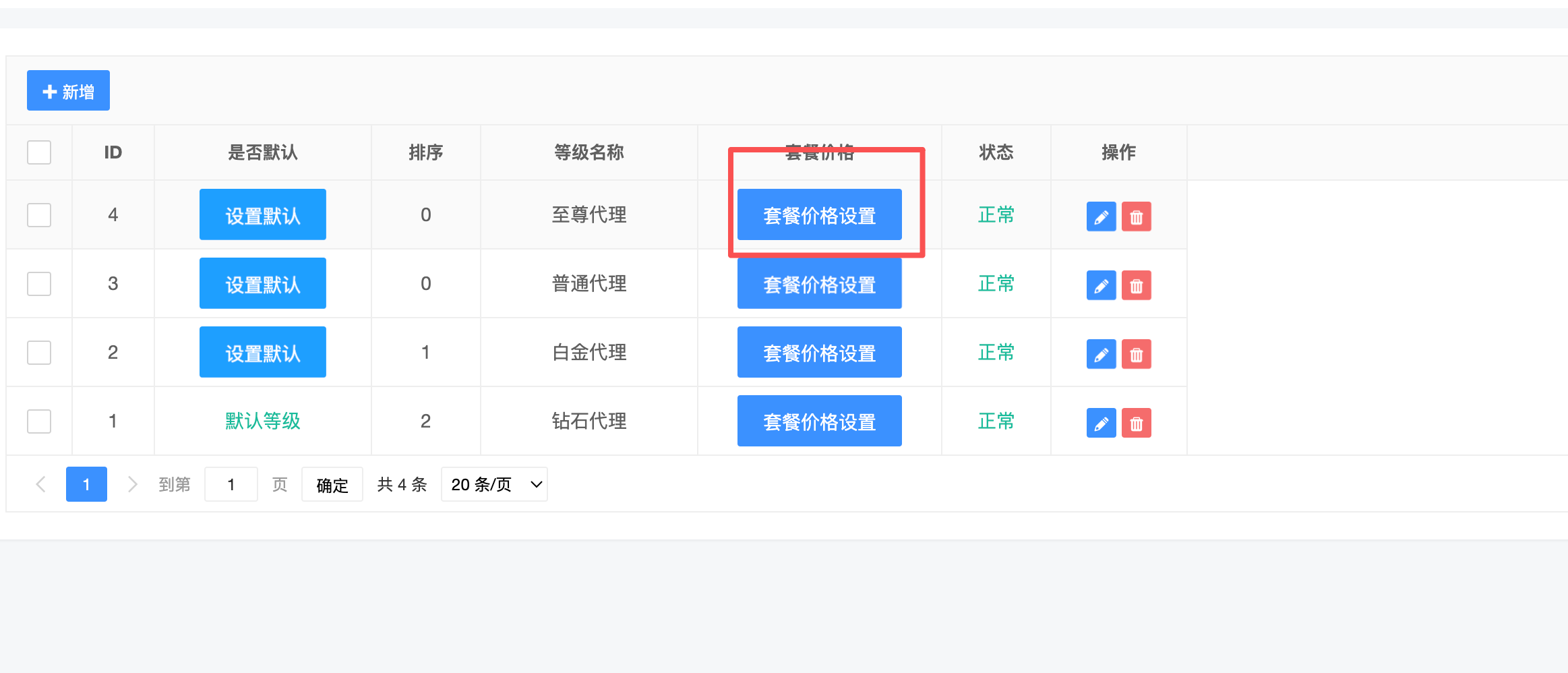1568x673 pixels.
Task: Click the trash icon for 钻石代理
Action: click(1136, 423)
